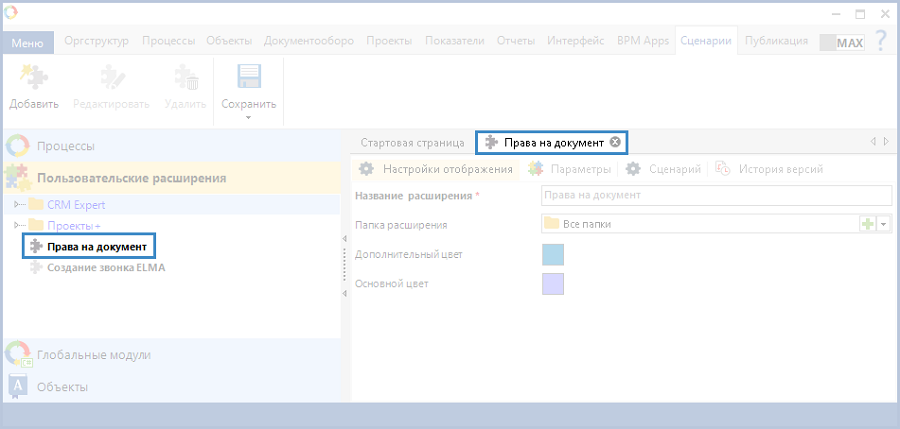Expand the CRM Expert folder
Image resolution: width=900 pixels, height=429 pixels.
(16, 205)
